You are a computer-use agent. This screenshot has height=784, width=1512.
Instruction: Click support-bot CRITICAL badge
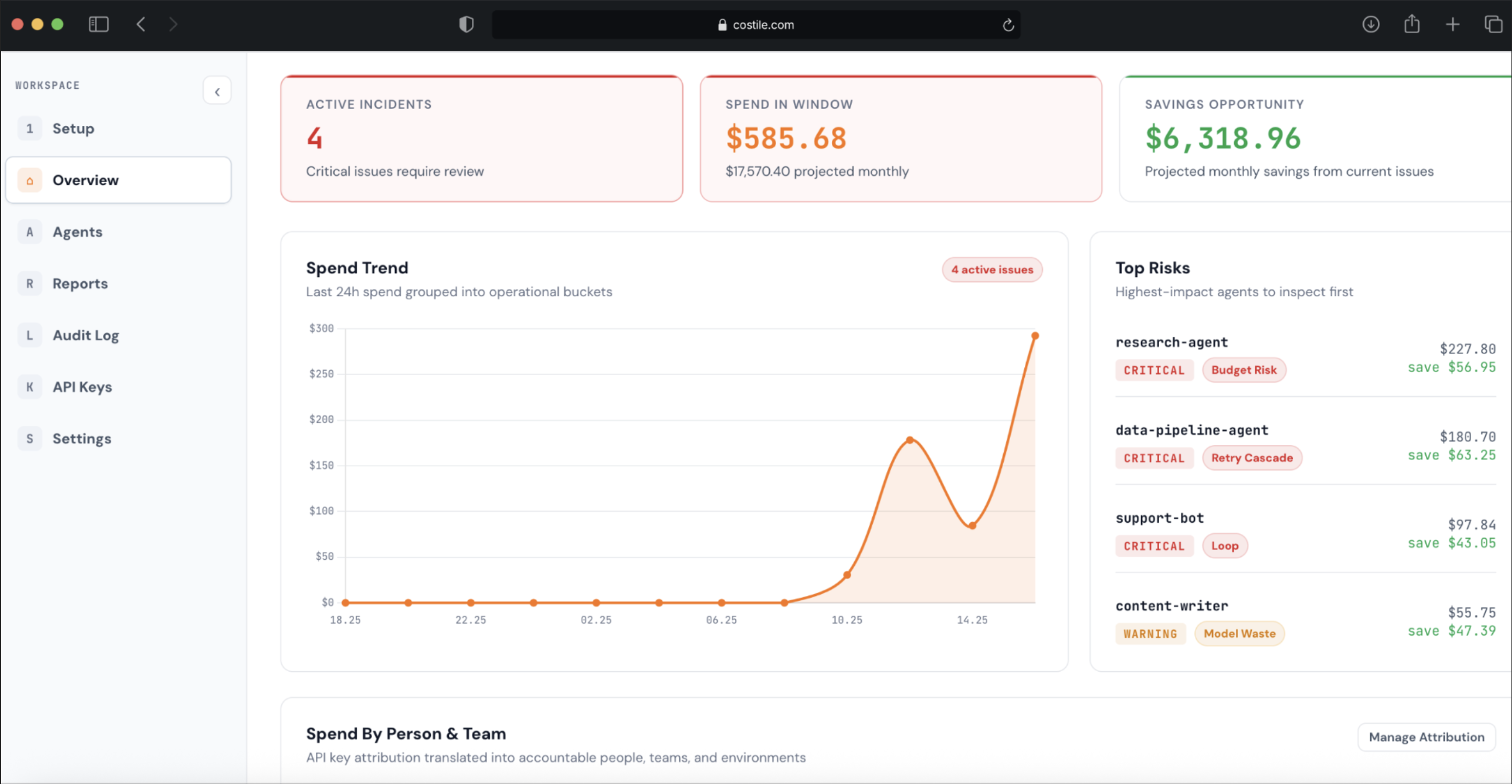(x=1154, y=546)
